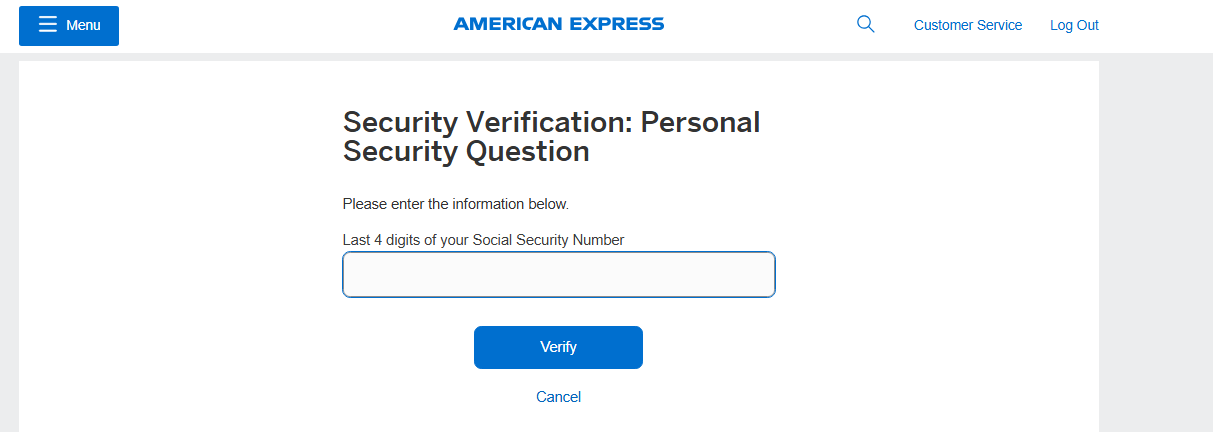Click the American Express logo

[x=558, y=24]
